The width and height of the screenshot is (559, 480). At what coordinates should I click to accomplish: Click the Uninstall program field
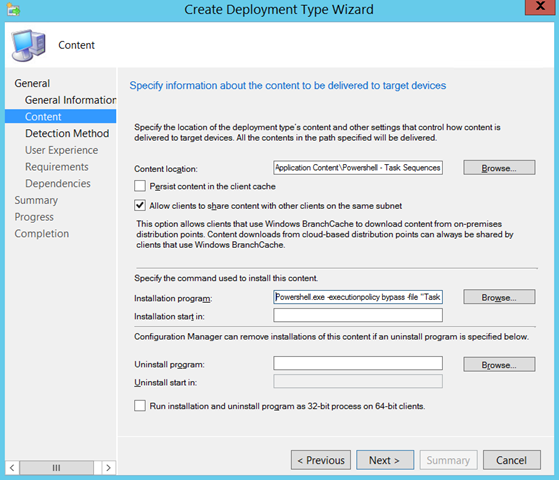click(358, 363)
